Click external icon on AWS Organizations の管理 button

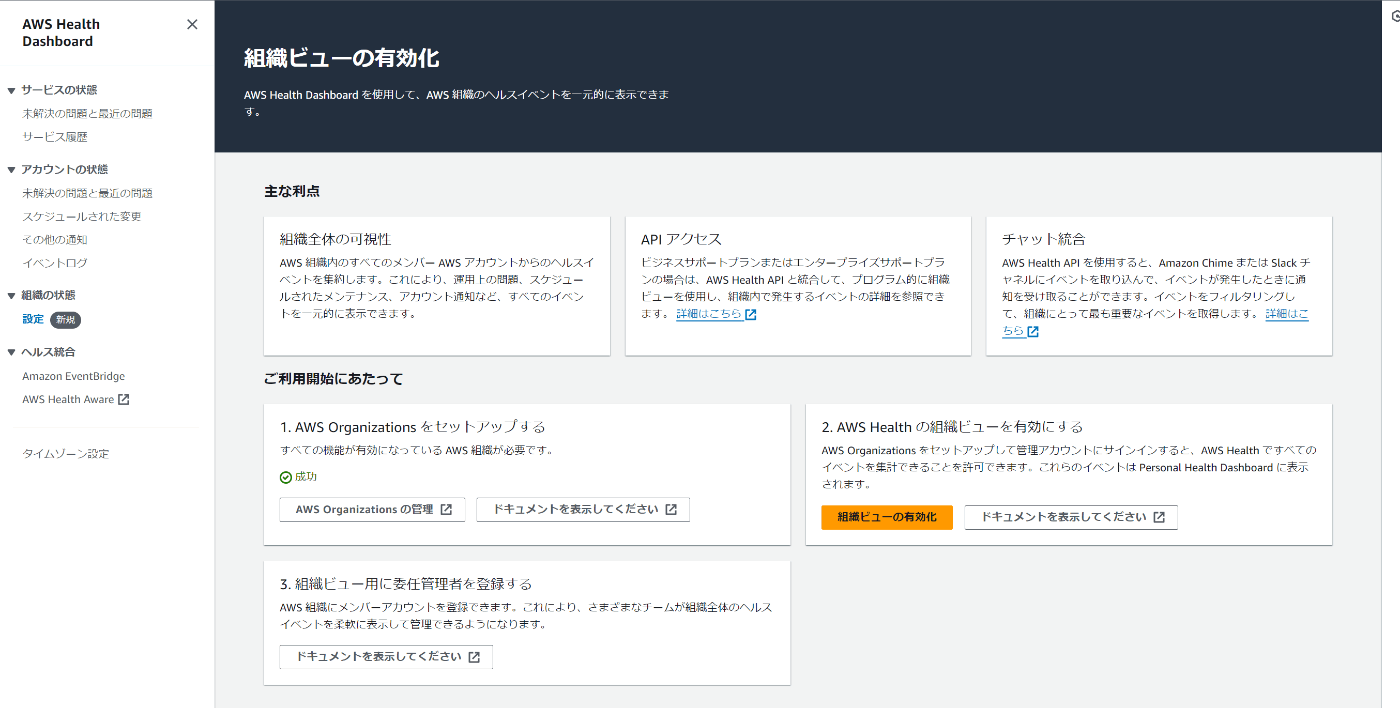446,510
